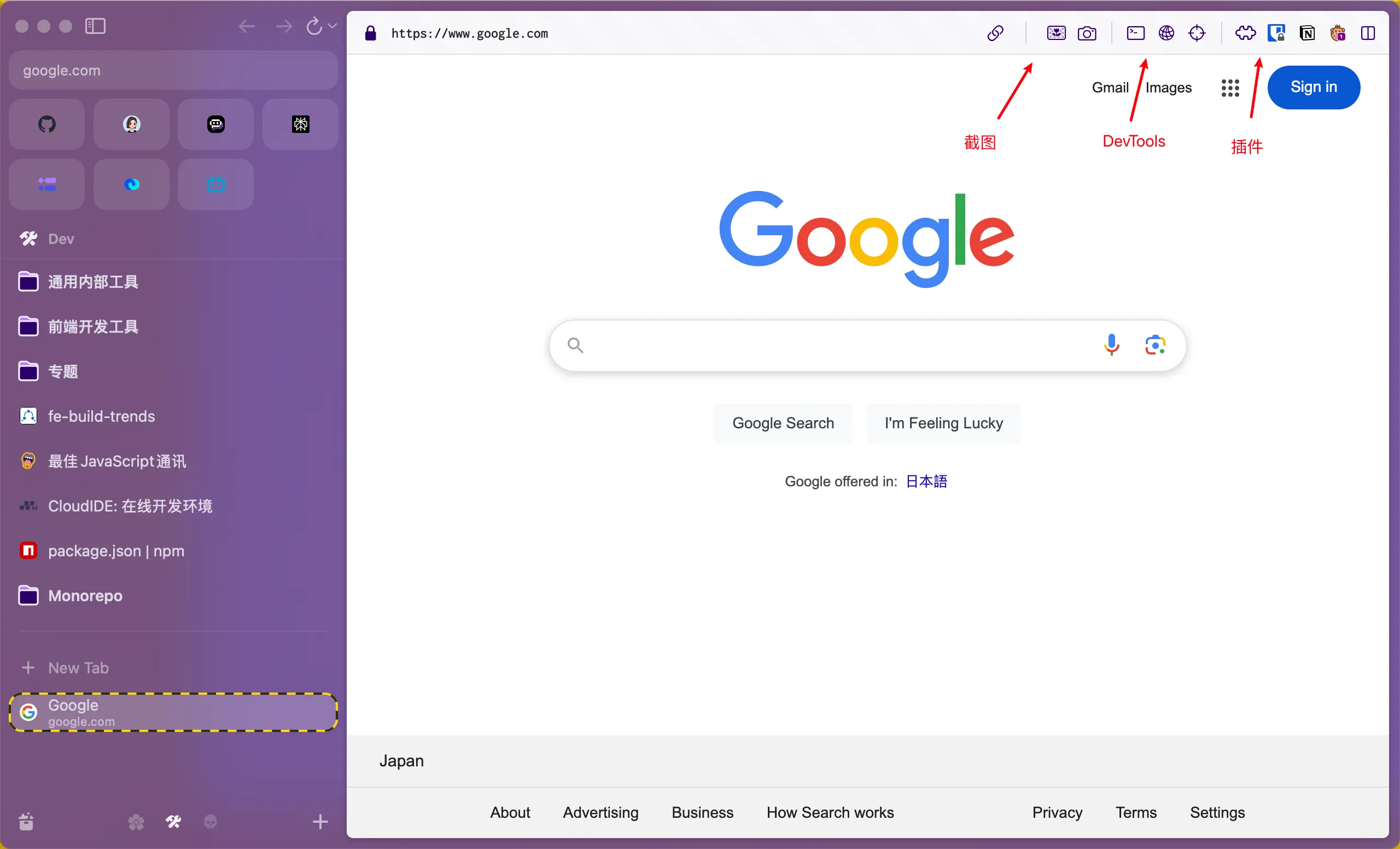Click the I'm Feeling Lucky button
This screenshot has height=849, width=1400.
click(x=943, y=423)
